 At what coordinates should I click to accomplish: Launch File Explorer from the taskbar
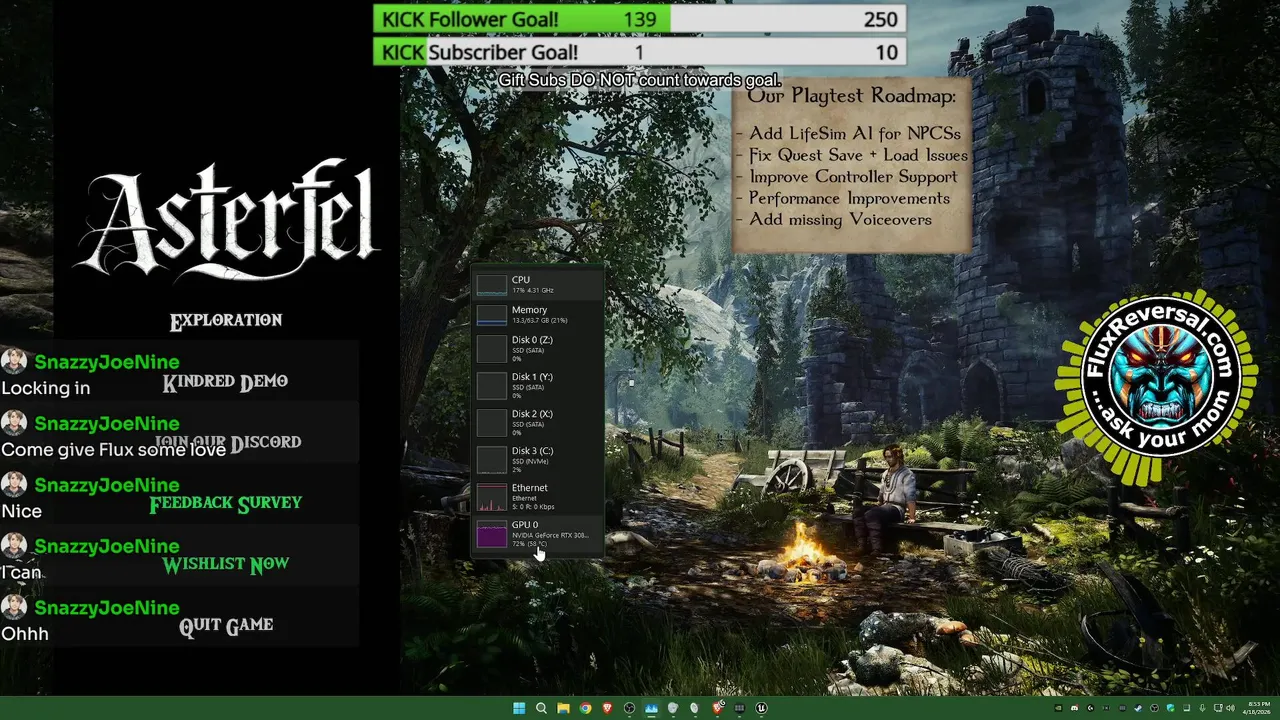[x=563, y=708]
